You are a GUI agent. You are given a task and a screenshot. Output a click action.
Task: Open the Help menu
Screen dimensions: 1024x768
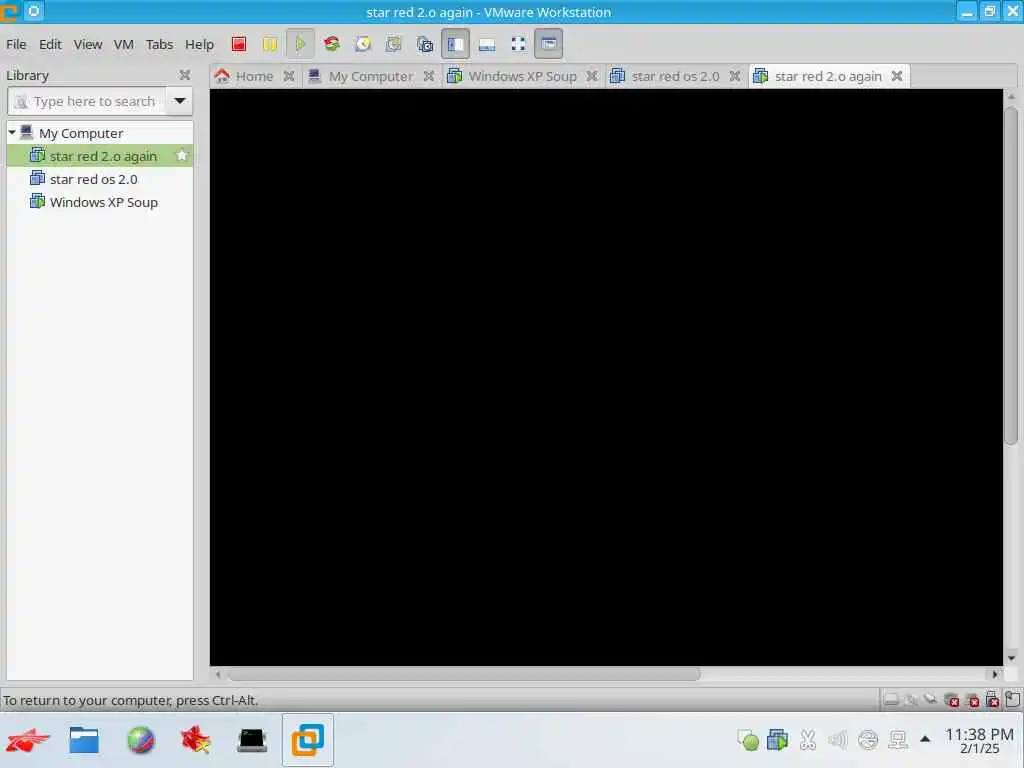click(199, 44)
